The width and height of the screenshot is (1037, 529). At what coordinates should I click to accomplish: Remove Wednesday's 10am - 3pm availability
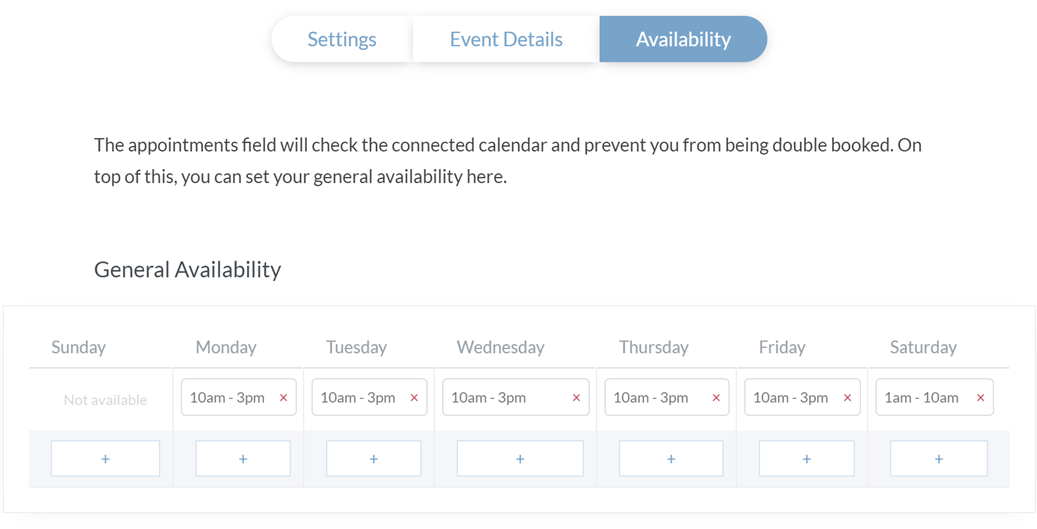point(576,398)
